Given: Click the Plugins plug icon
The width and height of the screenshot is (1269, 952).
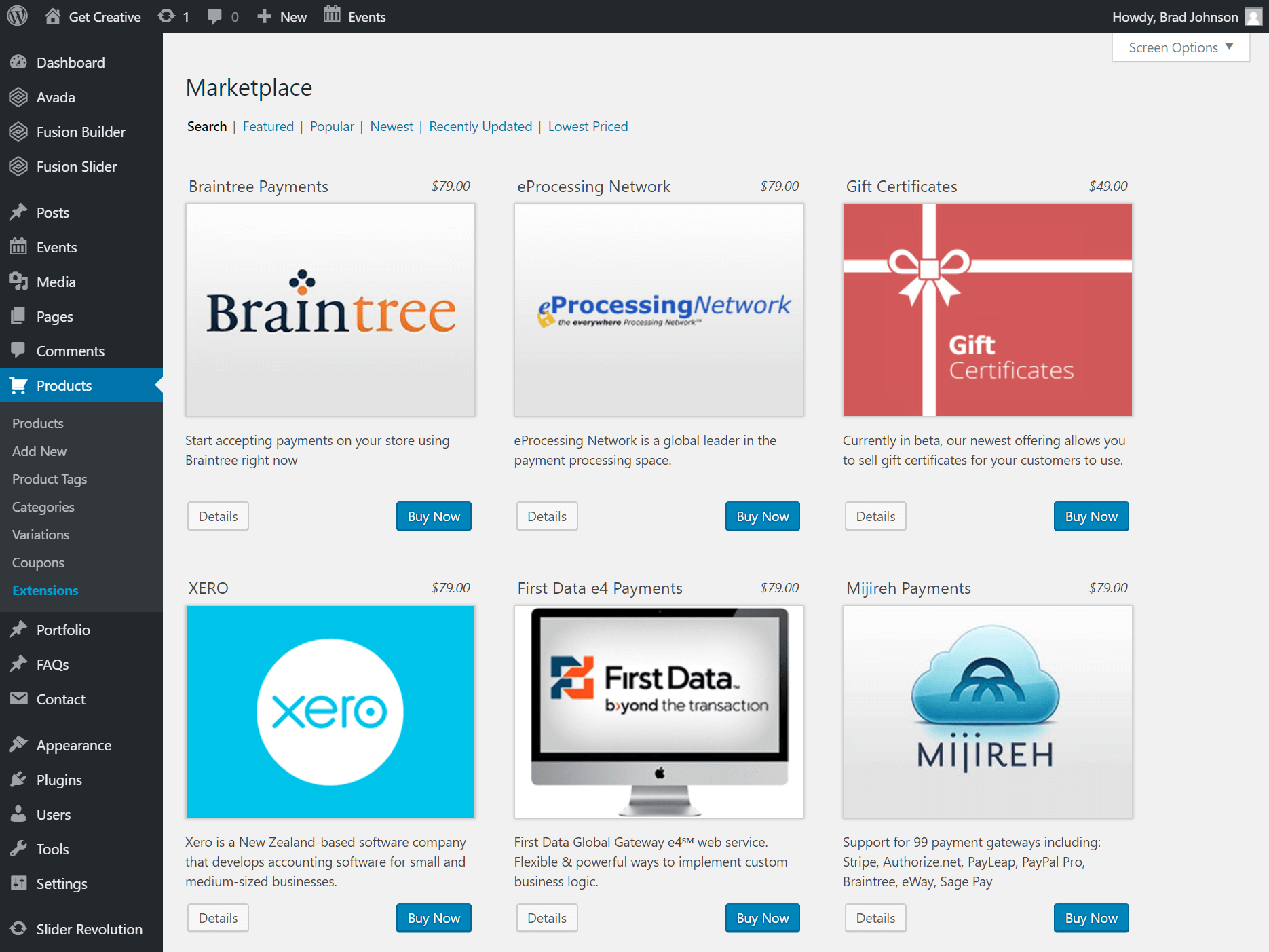Looking at the screenshot, I should pyautogui.click(x=18, y=780).
